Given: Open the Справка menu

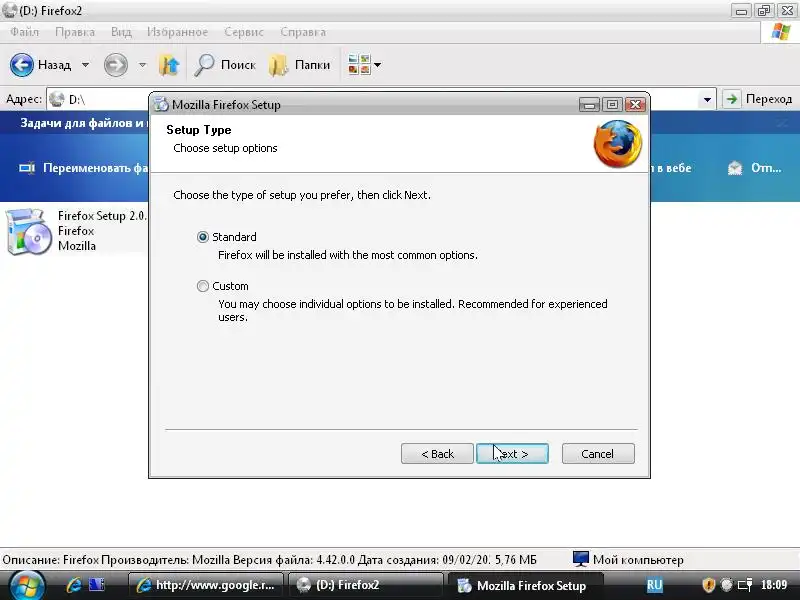Looking at the screenshot, I should (x=303, y=32).
